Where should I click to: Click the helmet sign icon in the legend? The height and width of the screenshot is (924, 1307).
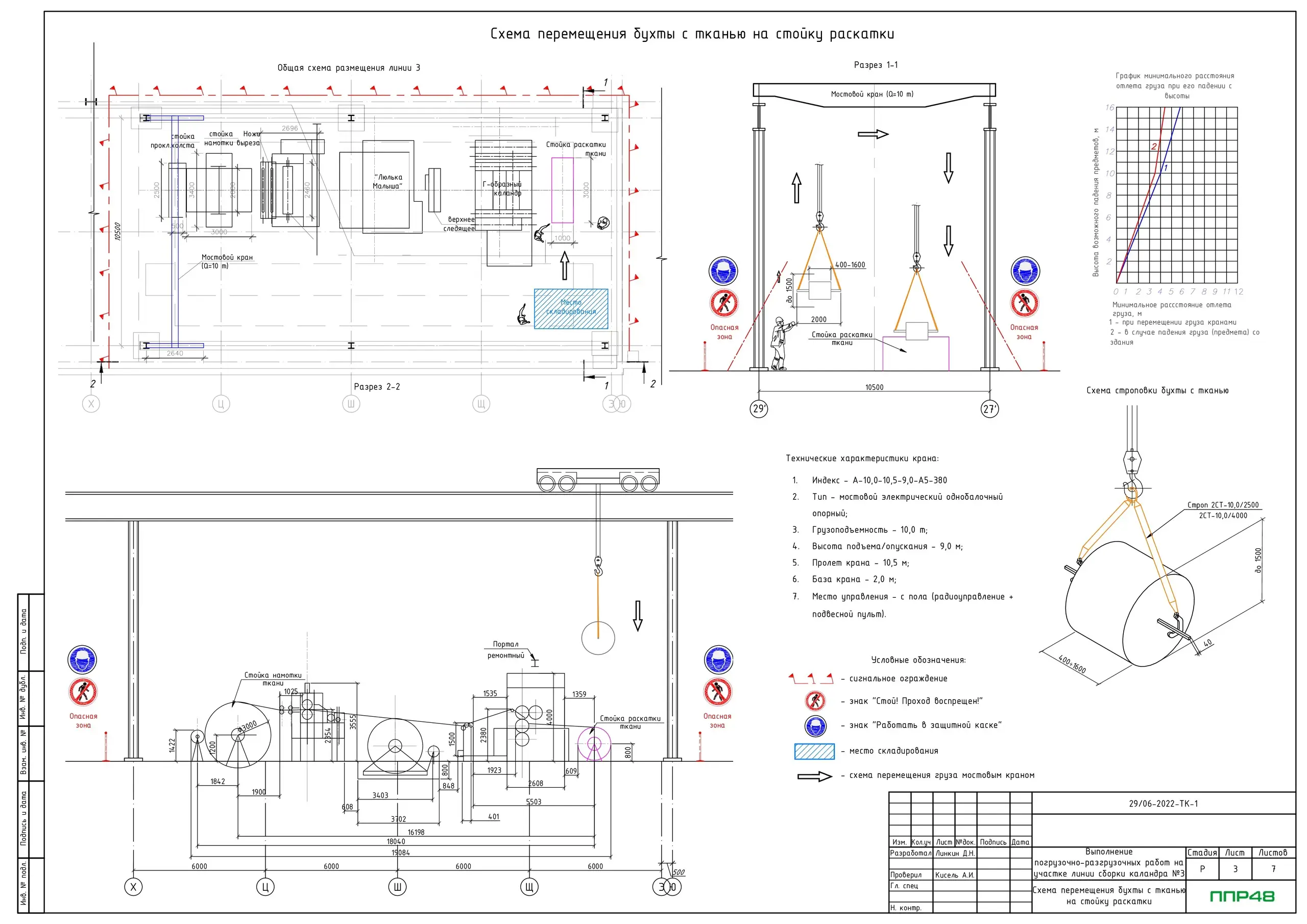click(815, 725)
